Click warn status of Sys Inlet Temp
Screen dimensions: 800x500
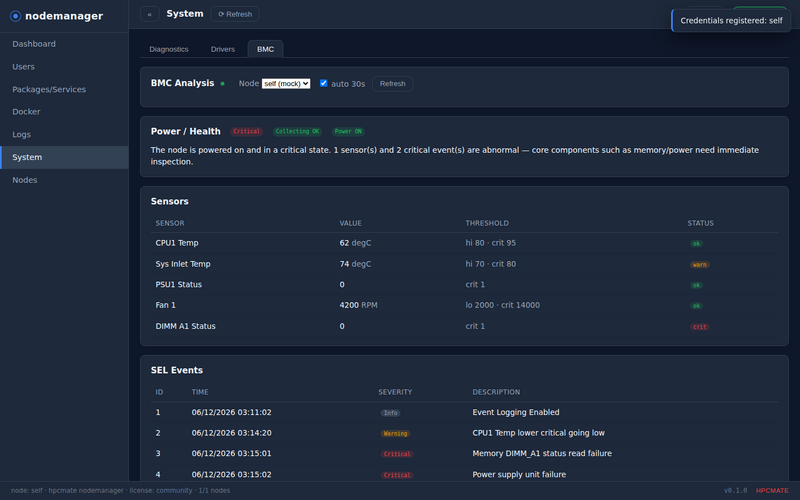coord(699,265)
